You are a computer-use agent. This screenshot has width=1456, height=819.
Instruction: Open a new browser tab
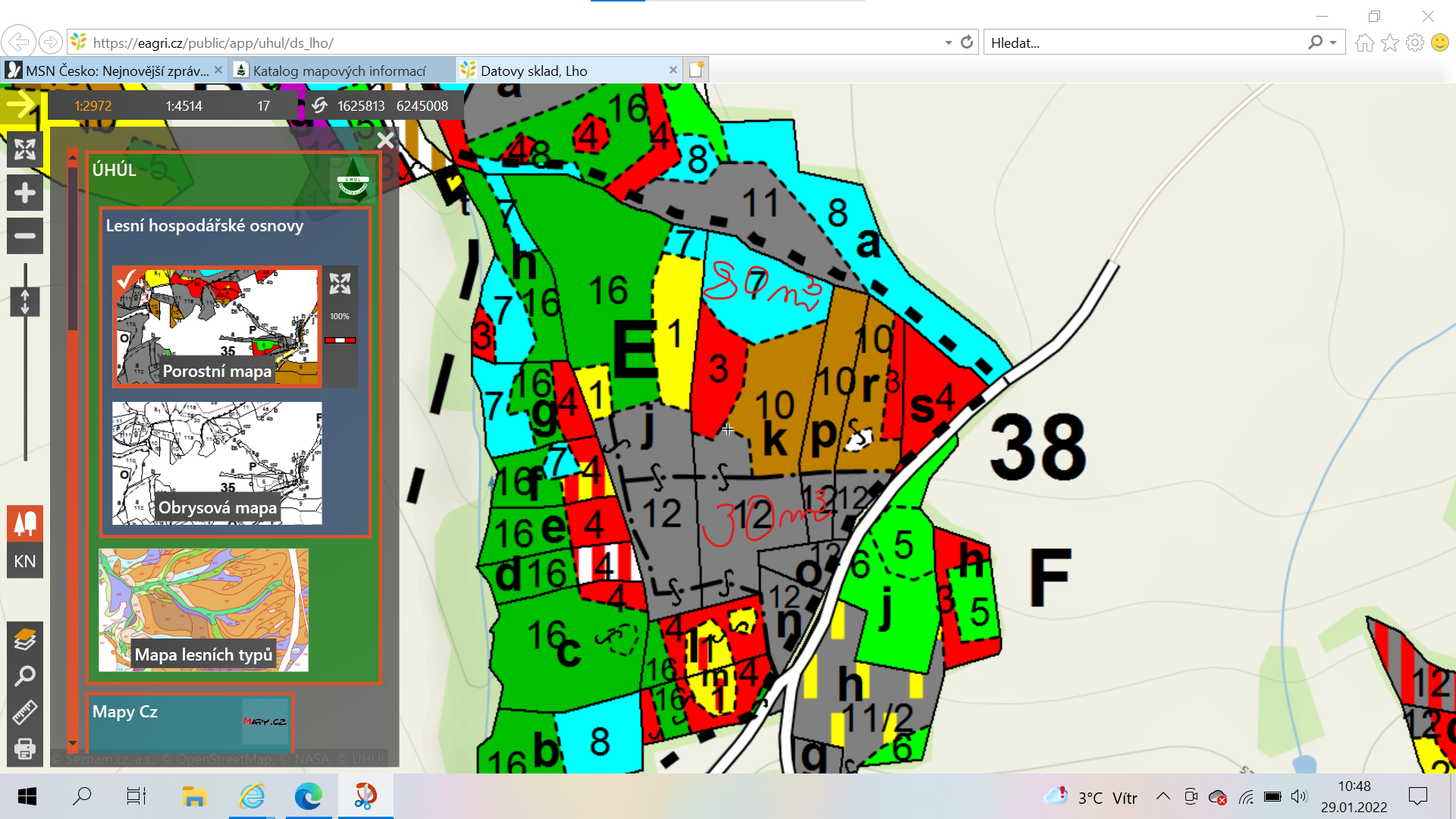point(696,70)
